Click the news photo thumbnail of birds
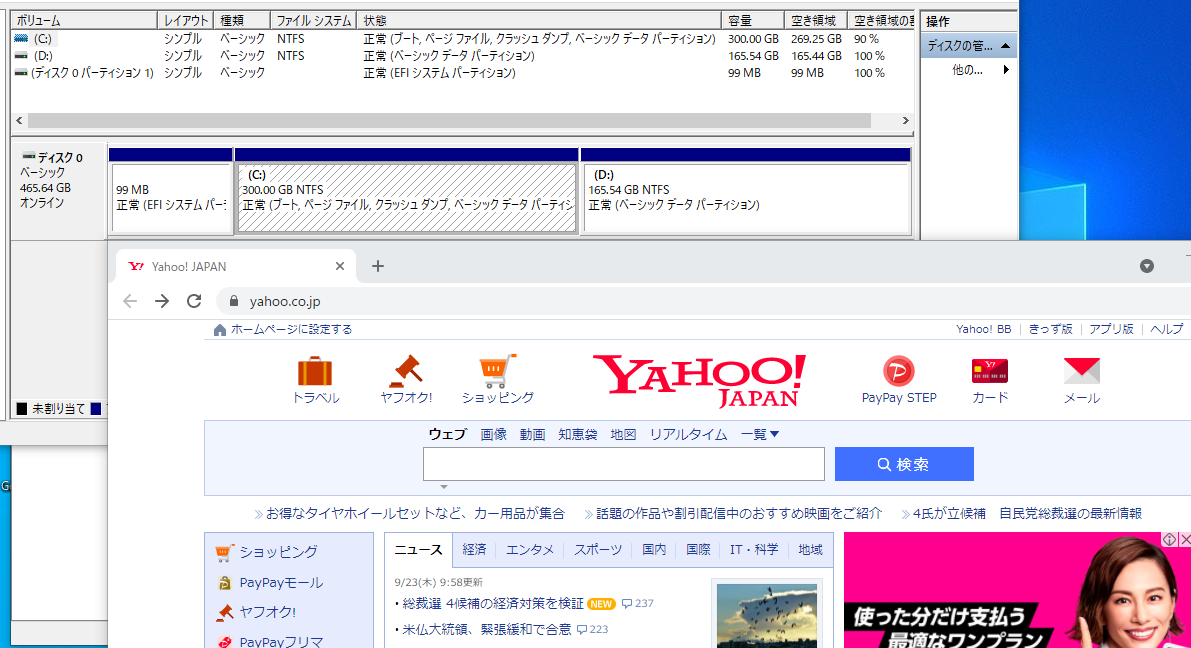The height and width of the screenshot is (648, 1191). [x=767, y=616]
